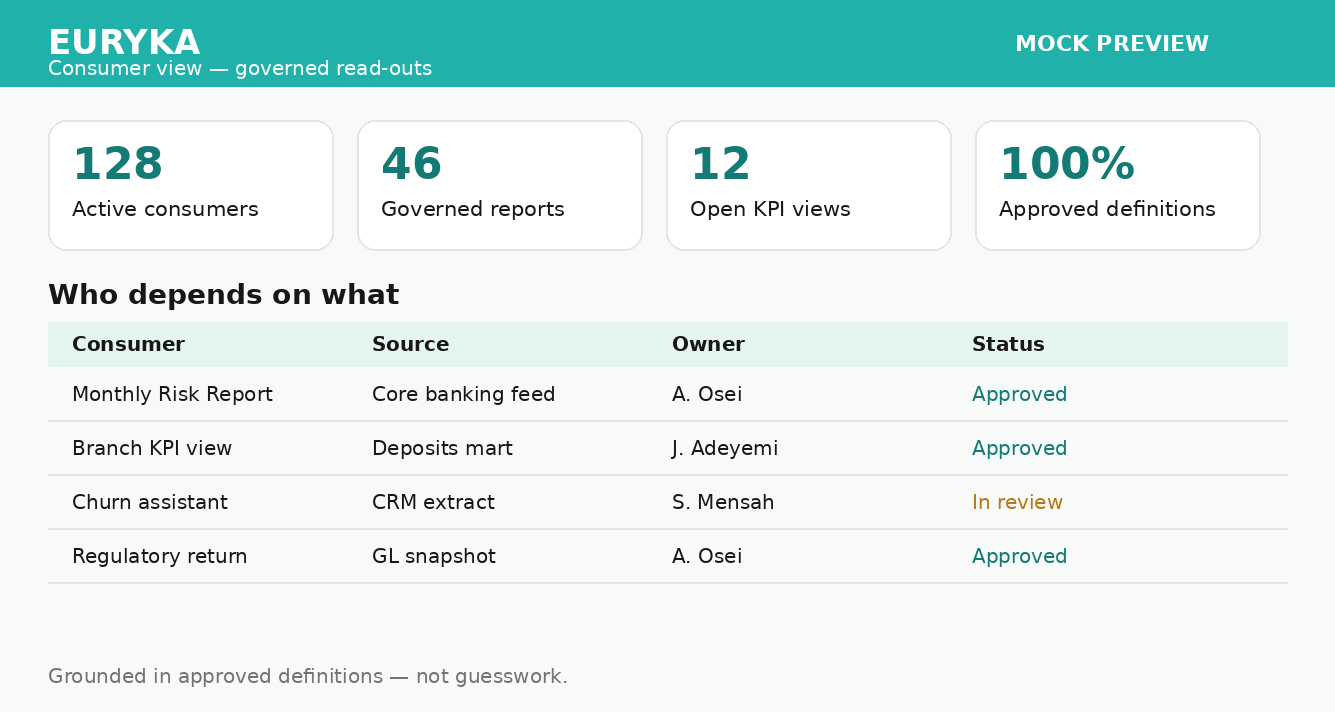Select the "Monthly Risk Report" consumer cell

(x=172, y=394)
